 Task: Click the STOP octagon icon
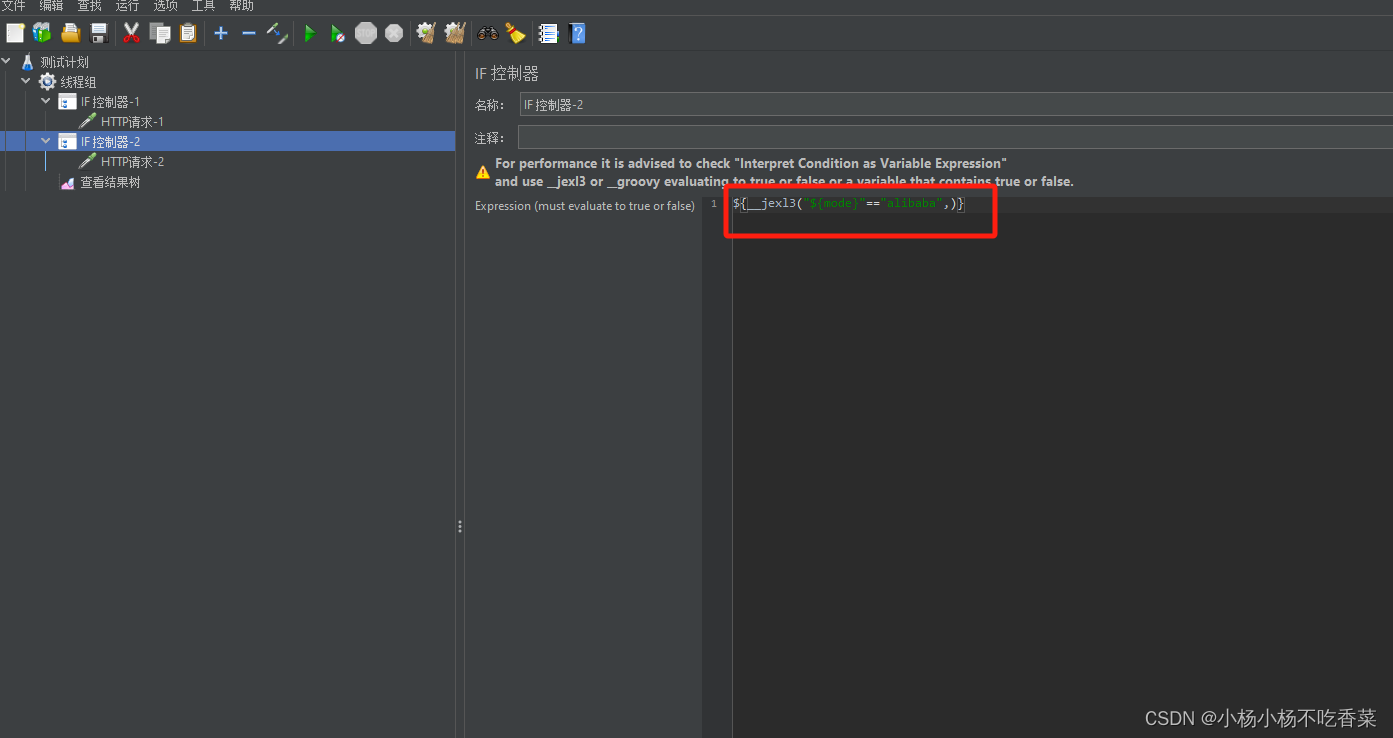pos(366,33)
